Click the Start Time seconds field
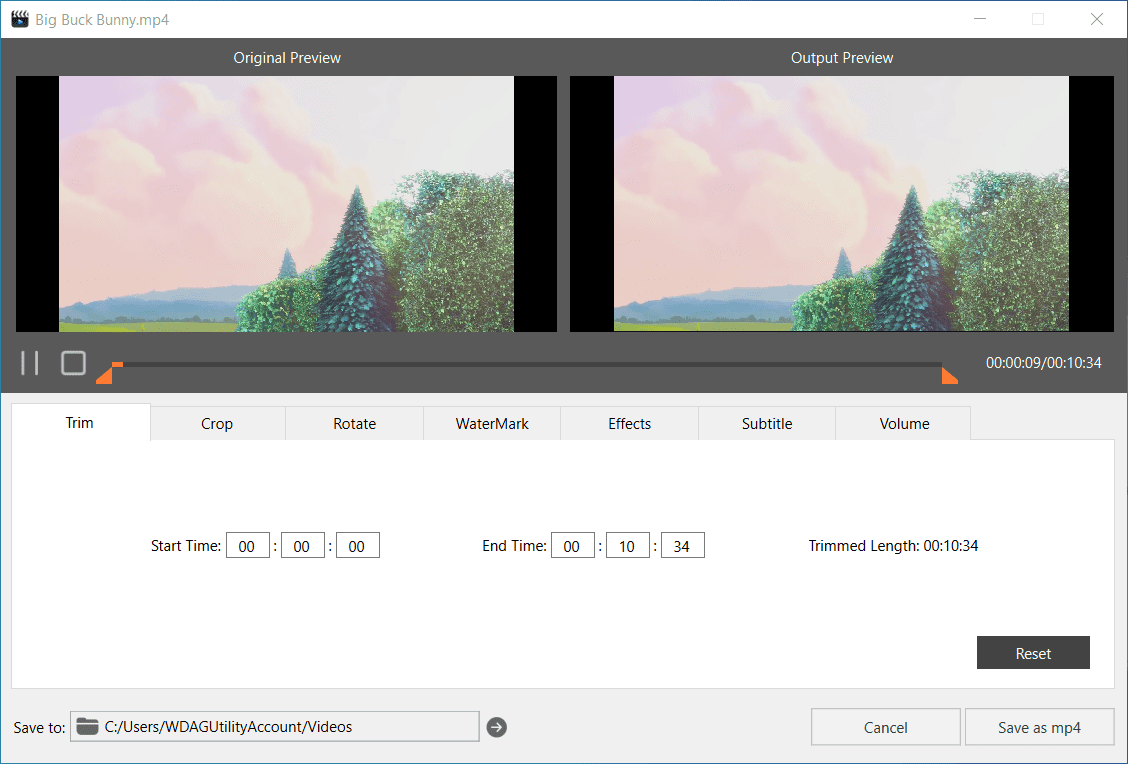The image size is (1128, 764). tap(358, 545)
